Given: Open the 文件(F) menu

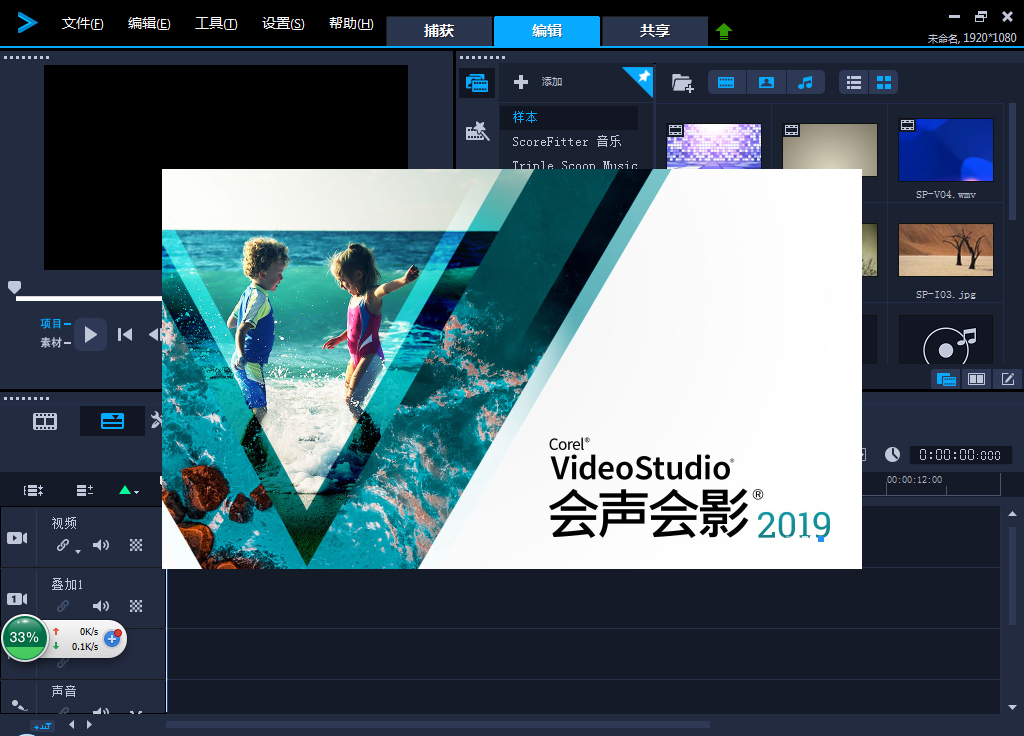Looking at the screenshot, I should coord(82,24).
